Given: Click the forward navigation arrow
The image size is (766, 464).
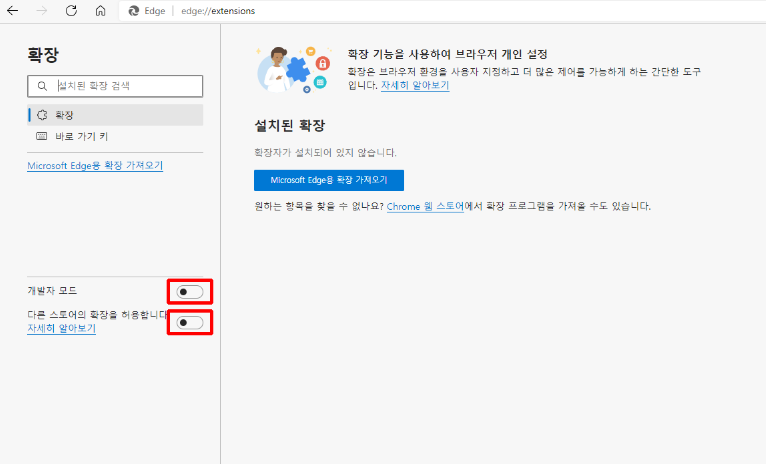Looking at the screenshot, I should [x=42, y=11].
